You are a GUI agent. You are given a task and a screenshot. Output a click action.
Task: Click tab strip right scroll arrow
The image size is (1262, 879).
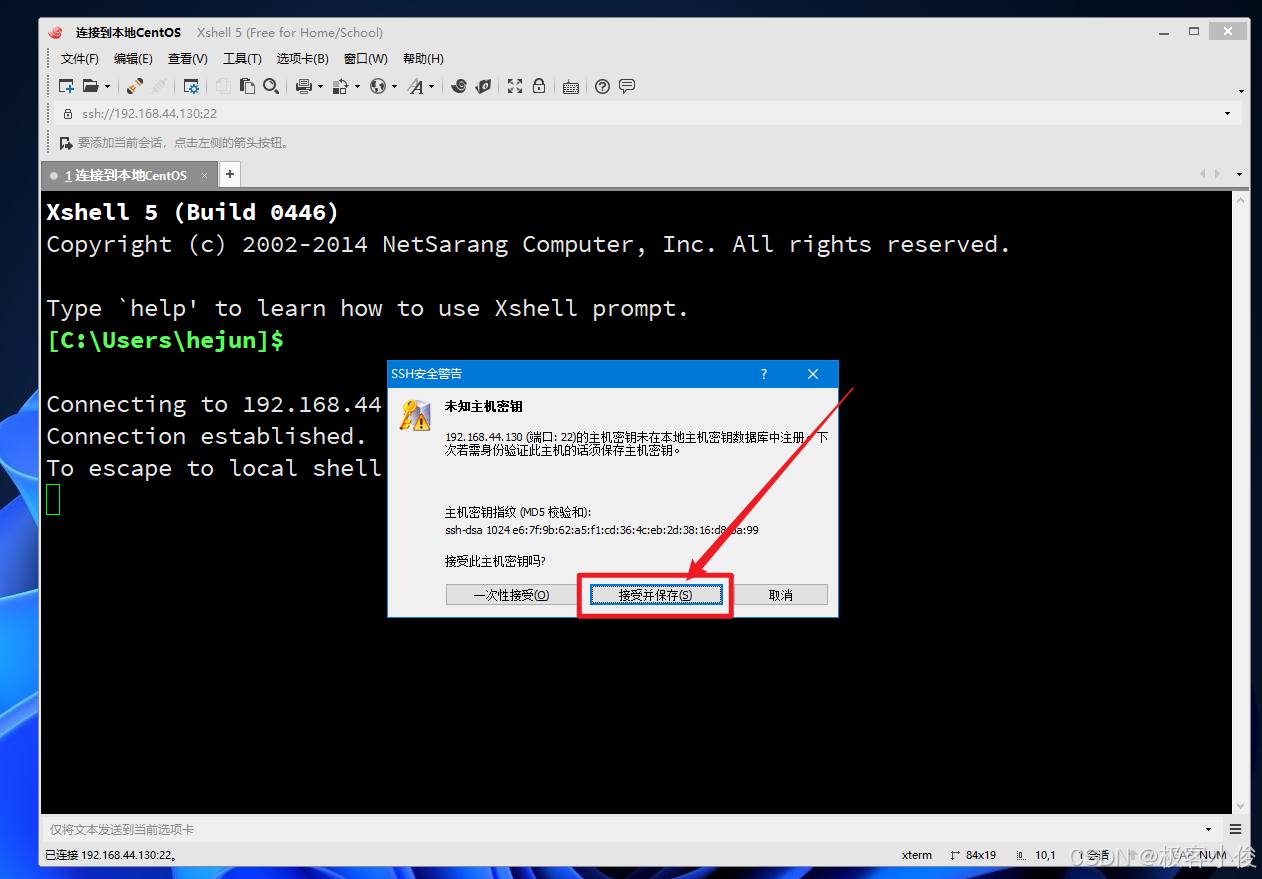pos(1217,175)
